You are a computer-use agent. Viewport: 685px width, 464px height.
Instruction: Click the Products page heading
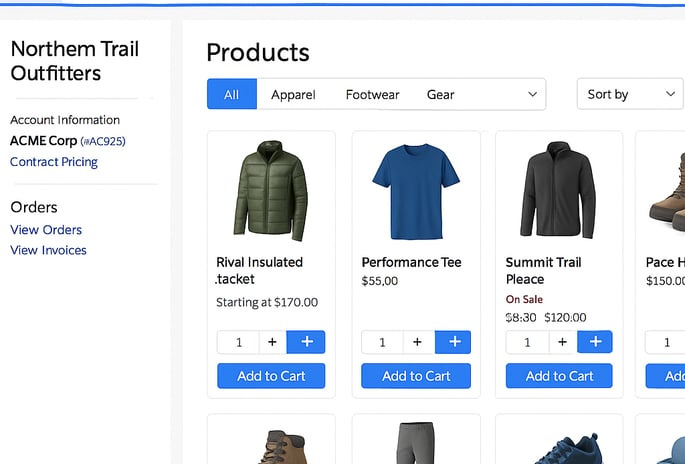(258, 52)
